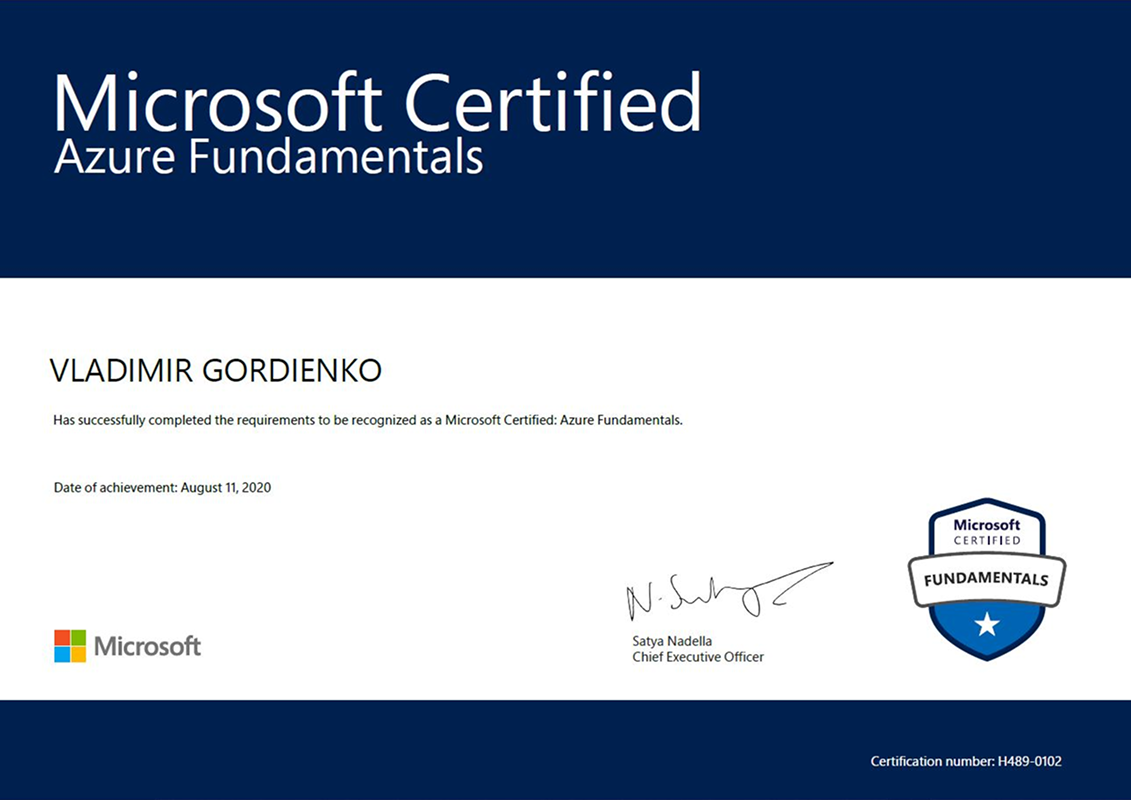Click the 'FUNDAMENTALS' banner on the badge

click(986, 579)
